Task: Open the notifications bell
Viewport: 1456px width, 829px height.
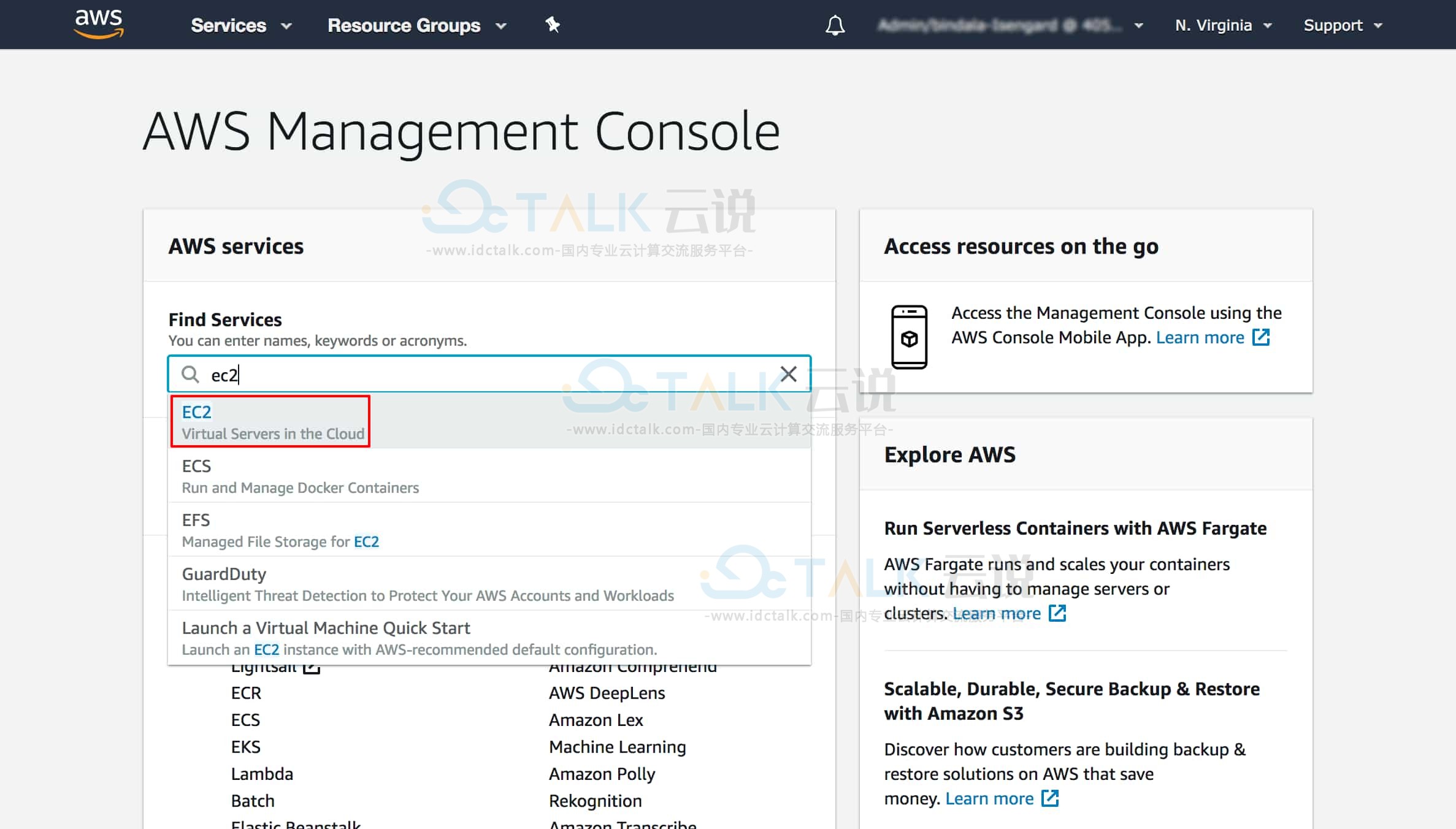Action: click(x=835, y=25)
